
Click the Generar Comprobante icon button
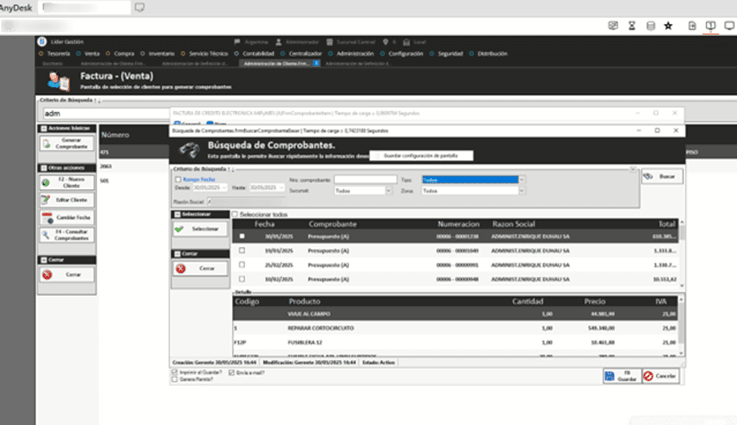(47, 144)
